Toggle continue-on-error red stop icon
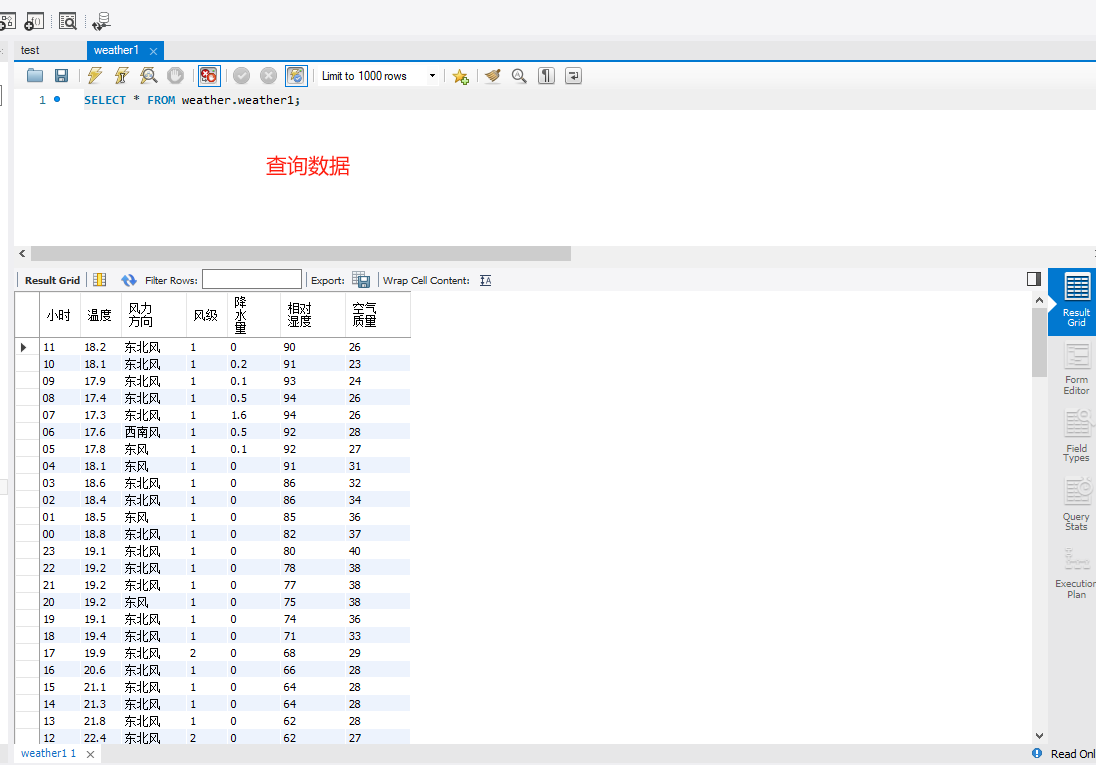 (209, 76)
